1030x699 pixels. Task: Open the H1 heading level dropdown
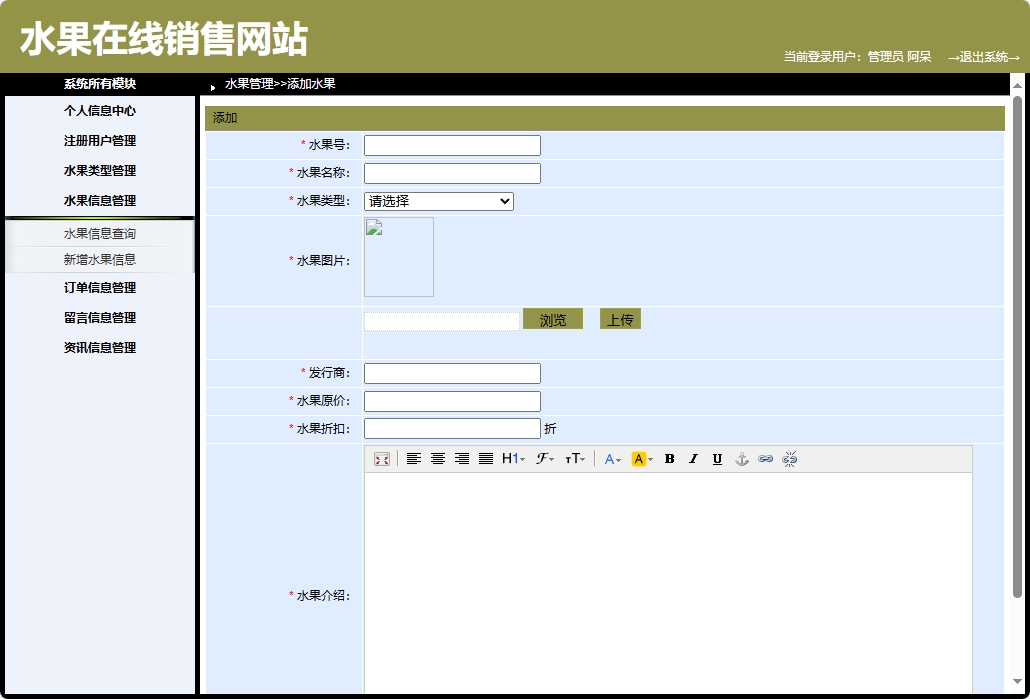point(512,459)
